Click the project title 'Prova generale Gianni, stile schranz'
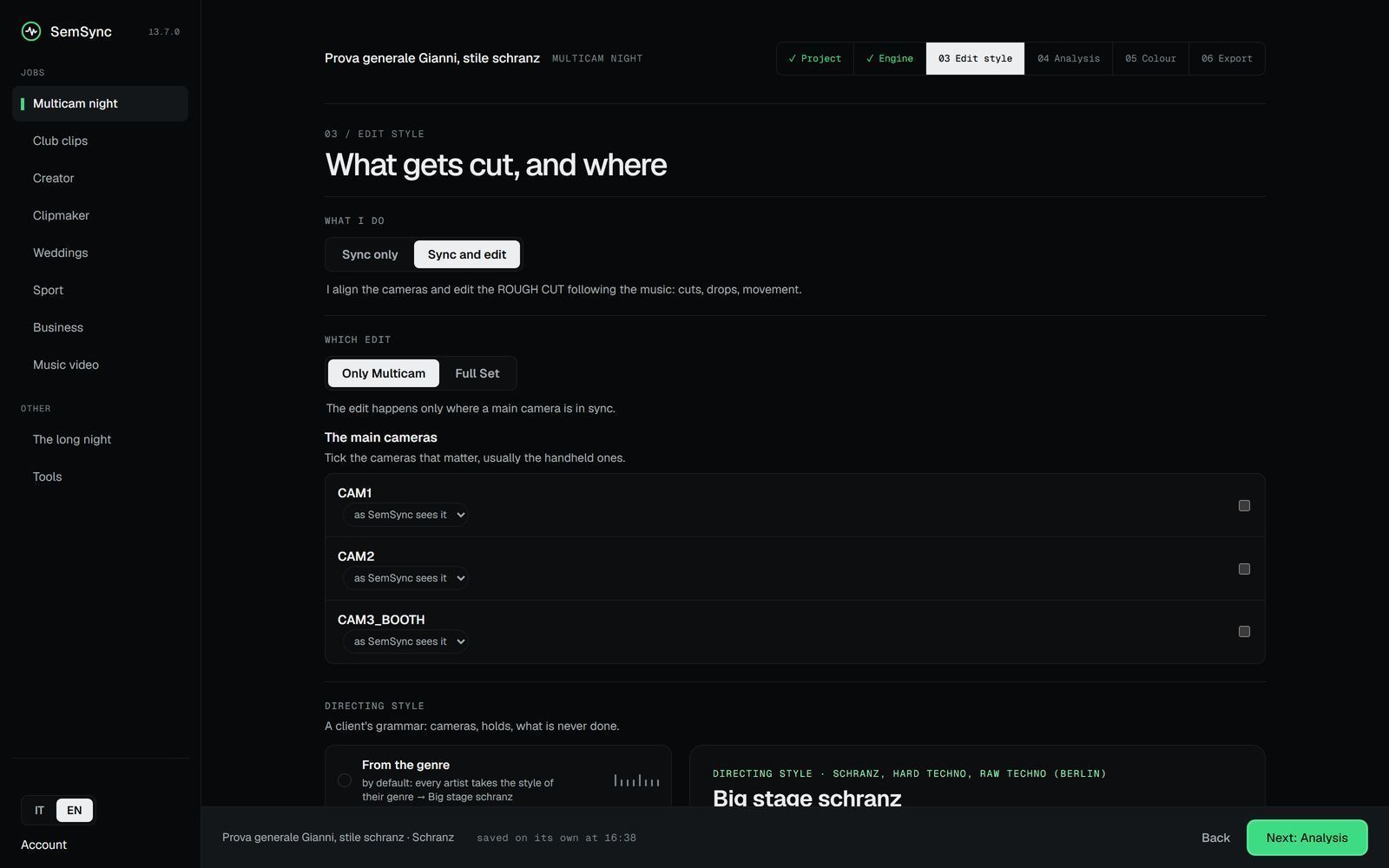 click(x=432, y=58)
